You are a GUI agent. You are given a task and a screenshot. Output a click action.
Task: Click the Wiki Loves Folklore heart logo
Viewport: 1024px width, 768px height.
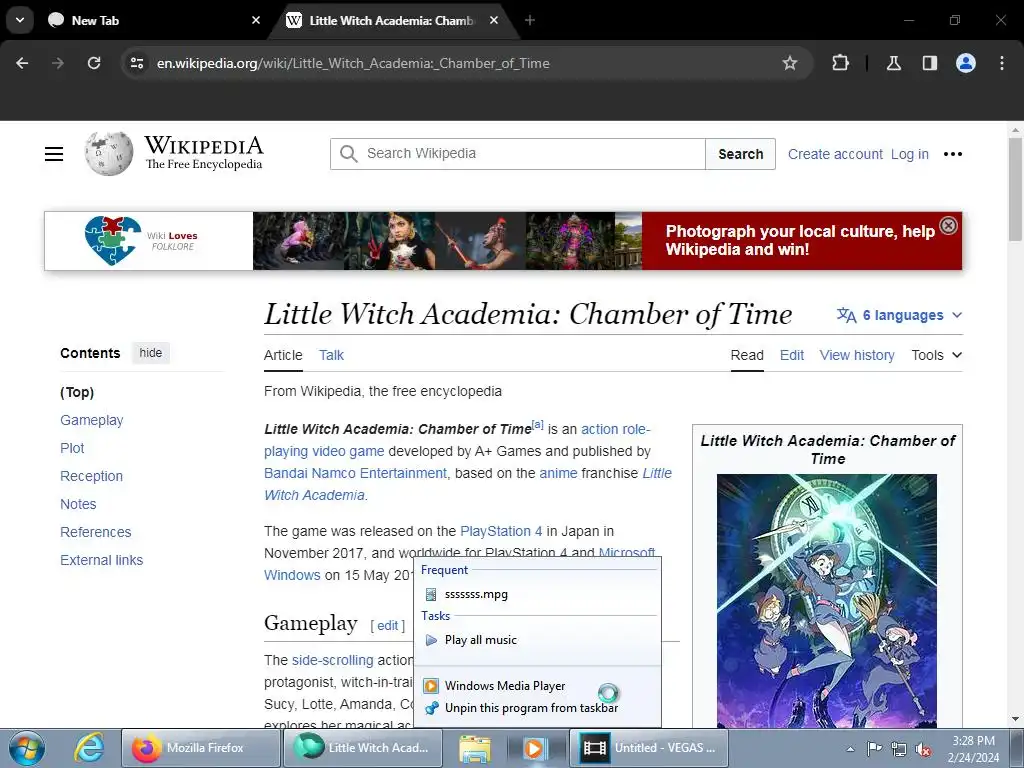coord(113,240)
